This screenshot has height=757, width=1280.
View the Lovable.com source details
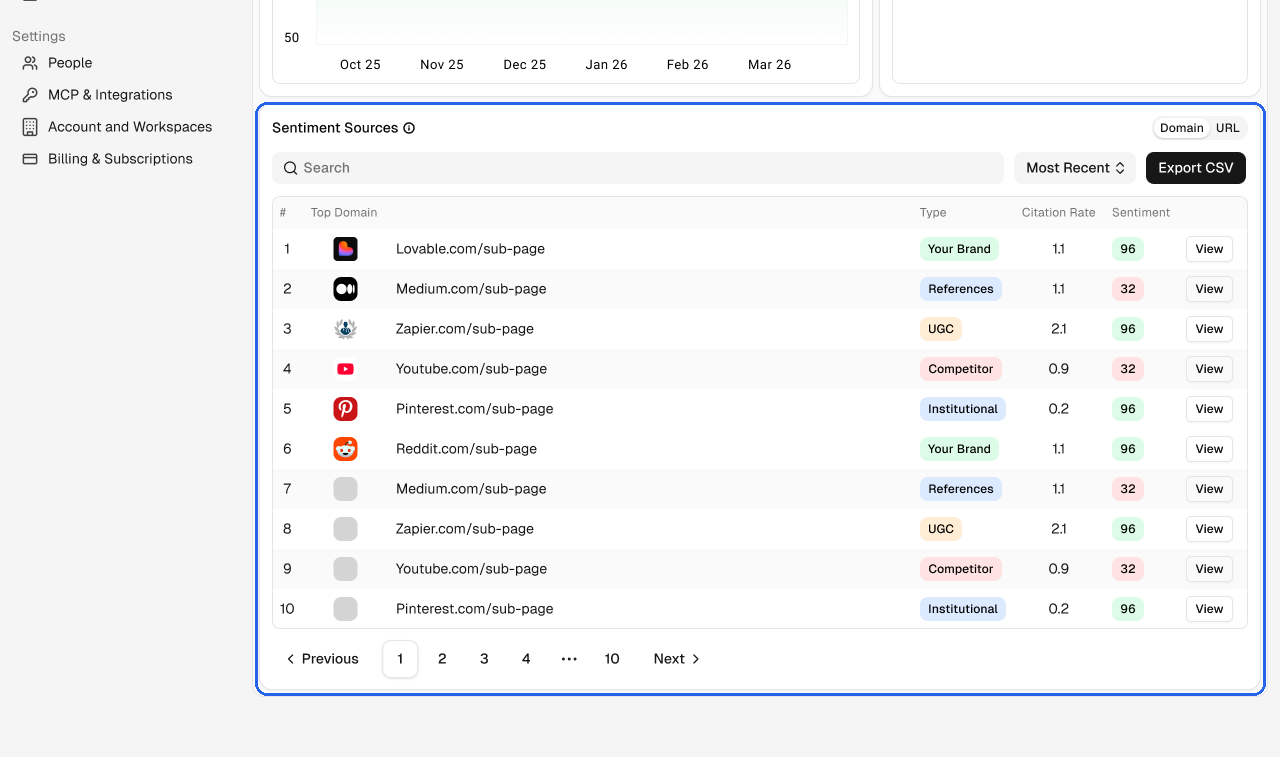point(1209,249)
